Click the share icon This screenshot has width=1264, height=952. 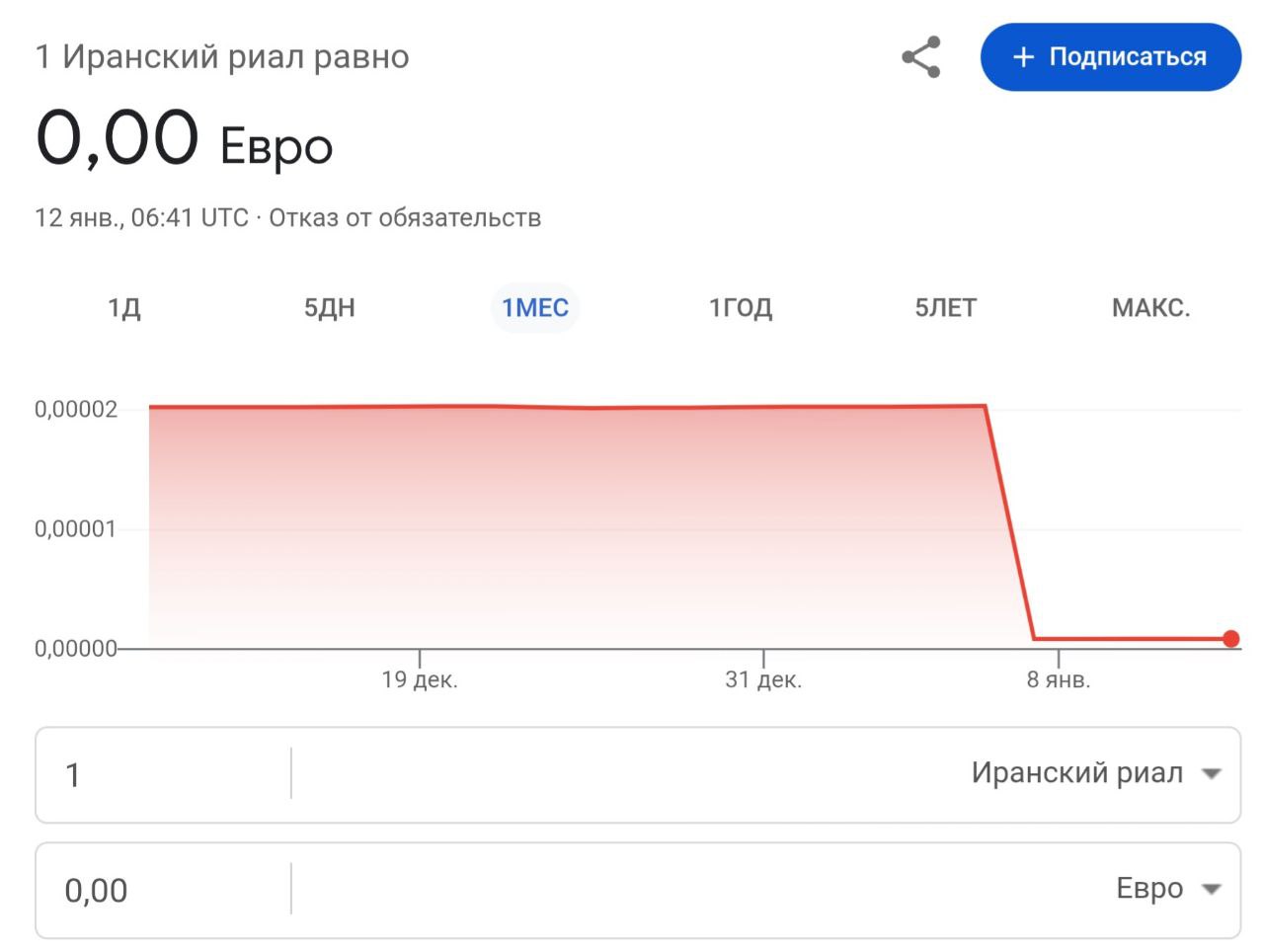(919, 57)
